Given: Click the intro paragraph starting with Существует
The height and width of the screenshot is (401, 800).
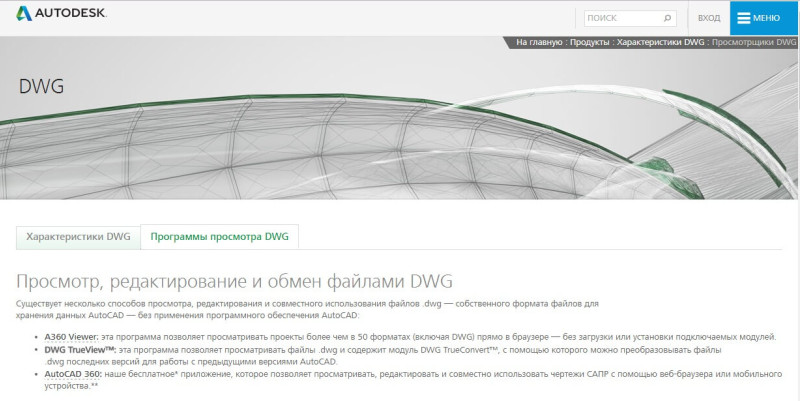Looking at the screenshot, I should (307, 309).
